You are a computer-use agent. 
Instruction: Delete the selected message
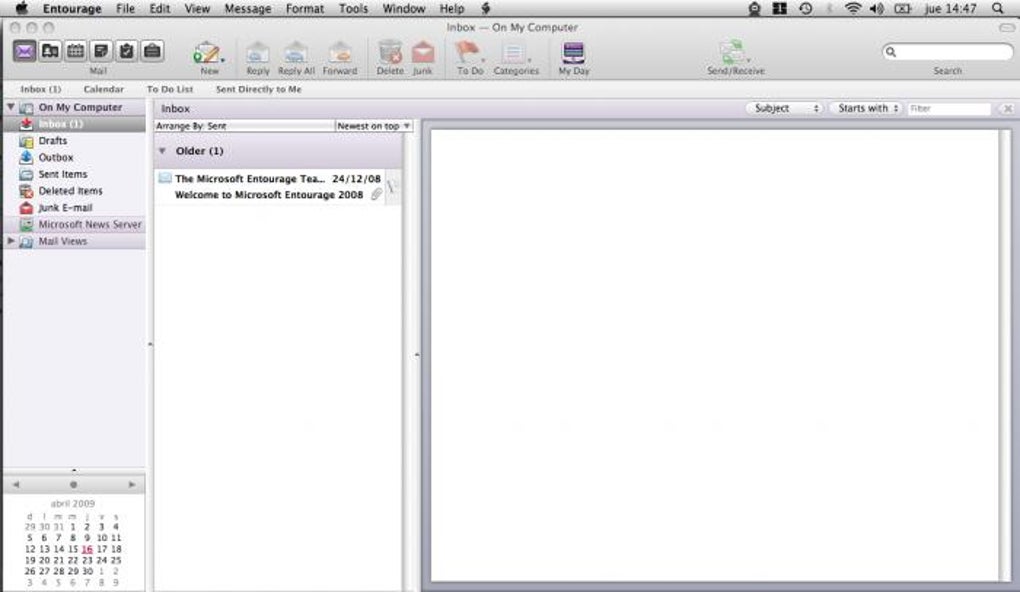pos(390,58)
